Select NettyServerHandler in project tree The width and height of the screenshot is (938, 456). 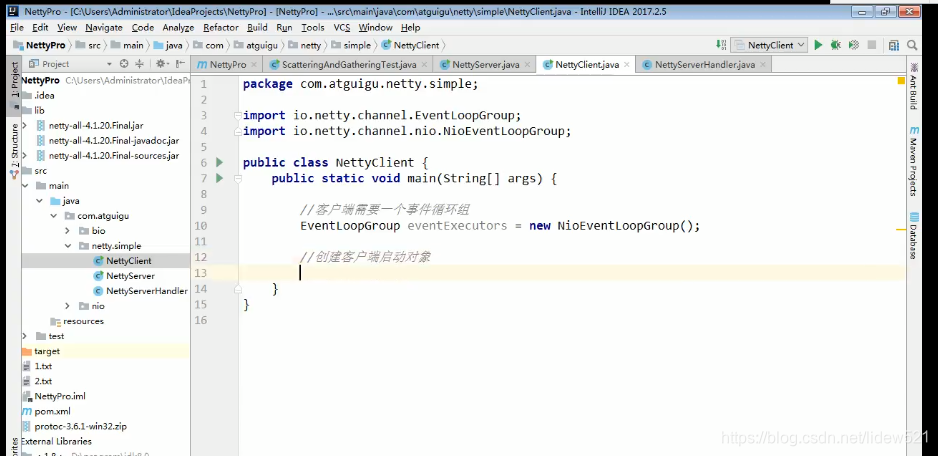(147, 291)
